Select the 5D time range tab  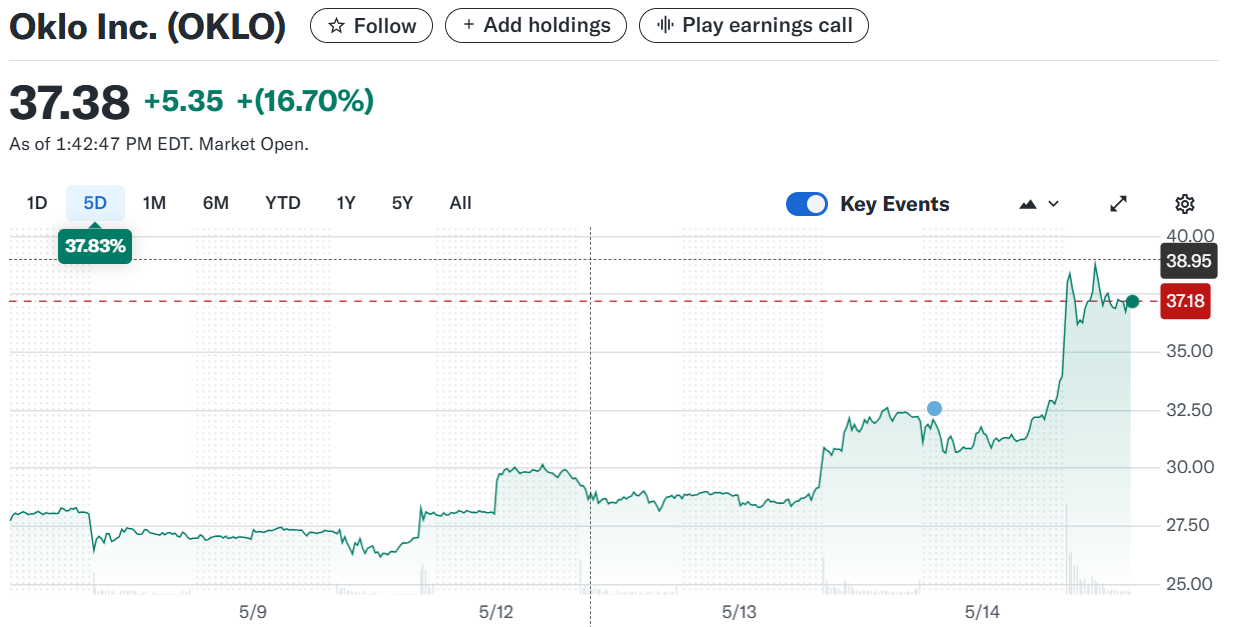[95, 203]
